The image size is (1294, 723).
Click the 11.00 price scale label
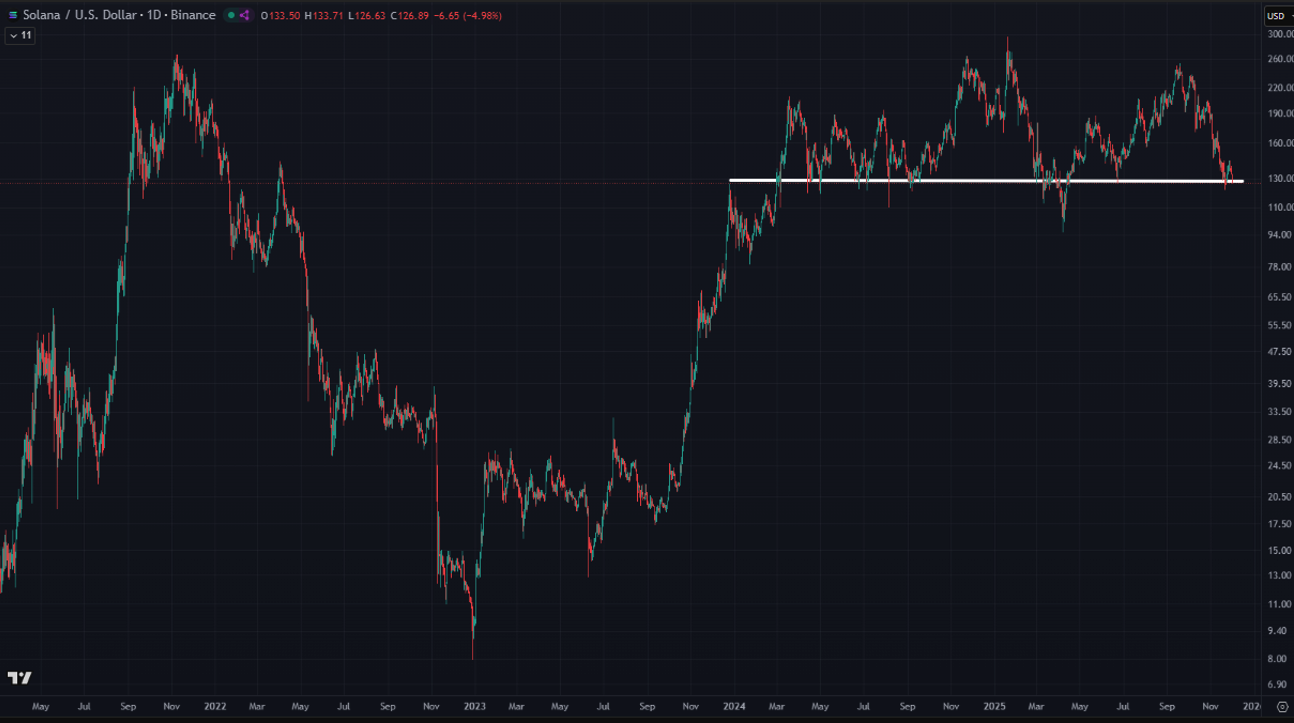[1280, 604]
